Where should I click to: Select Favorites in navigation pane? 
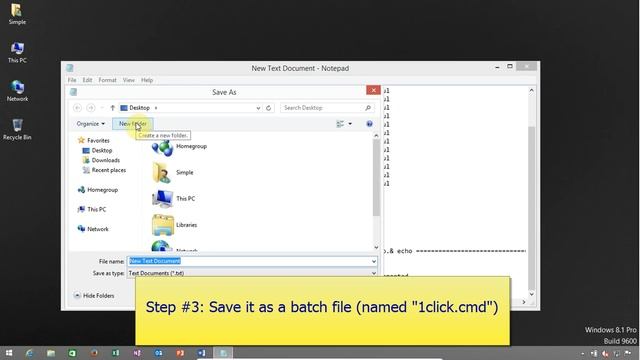98,140
